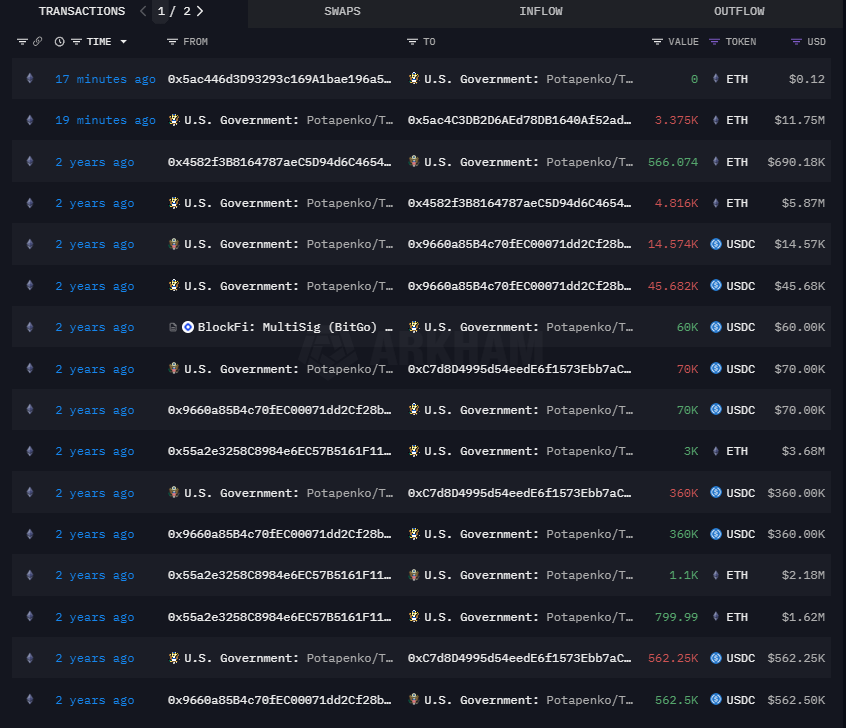The height and width of the screenshot is (728, 846).
Task: Open the FROM column filter icon
Action: [x=173, y=42]
